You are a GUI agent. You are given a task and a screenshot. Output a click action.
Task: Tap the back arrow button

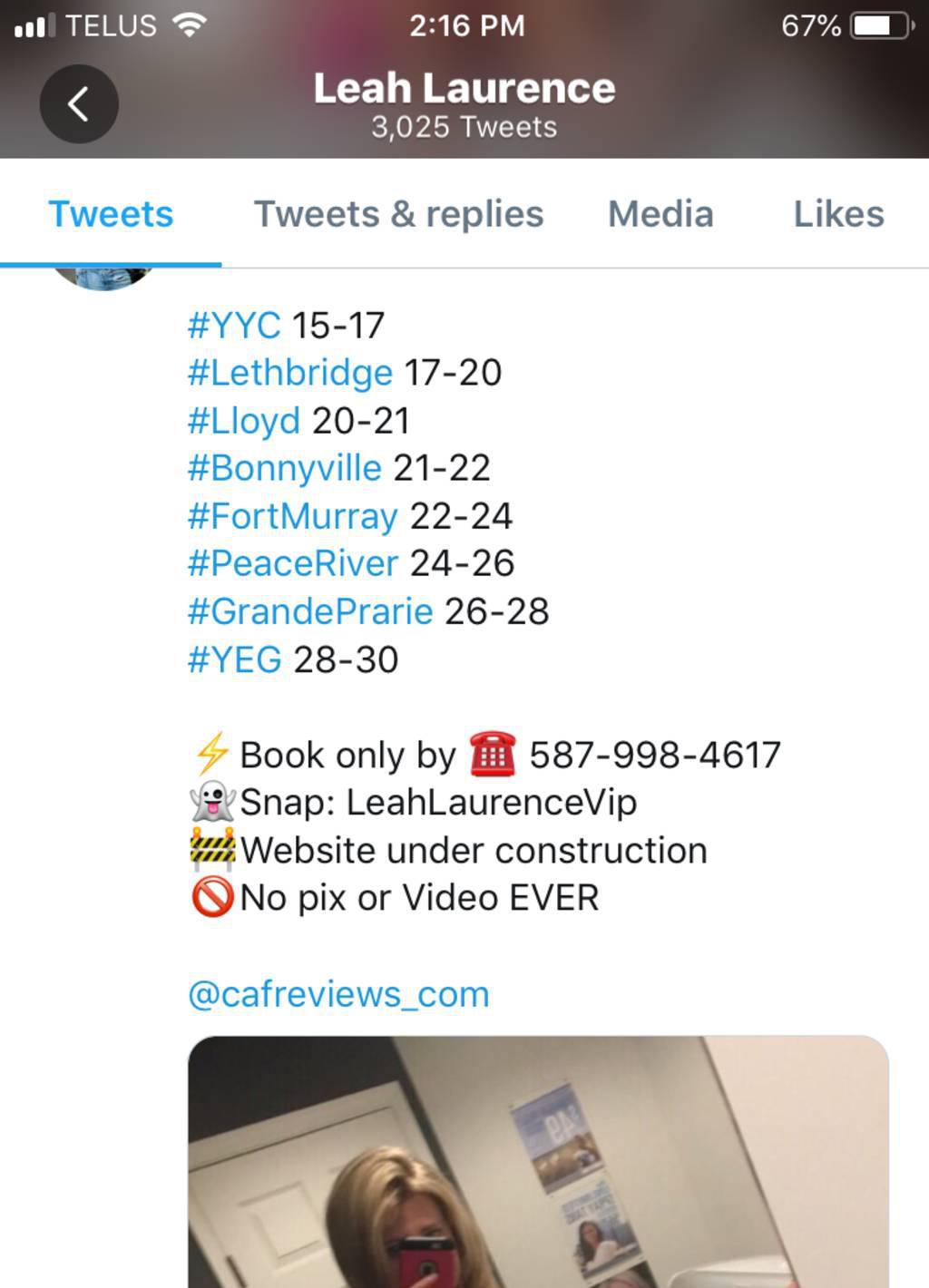[x=79, y=103]
